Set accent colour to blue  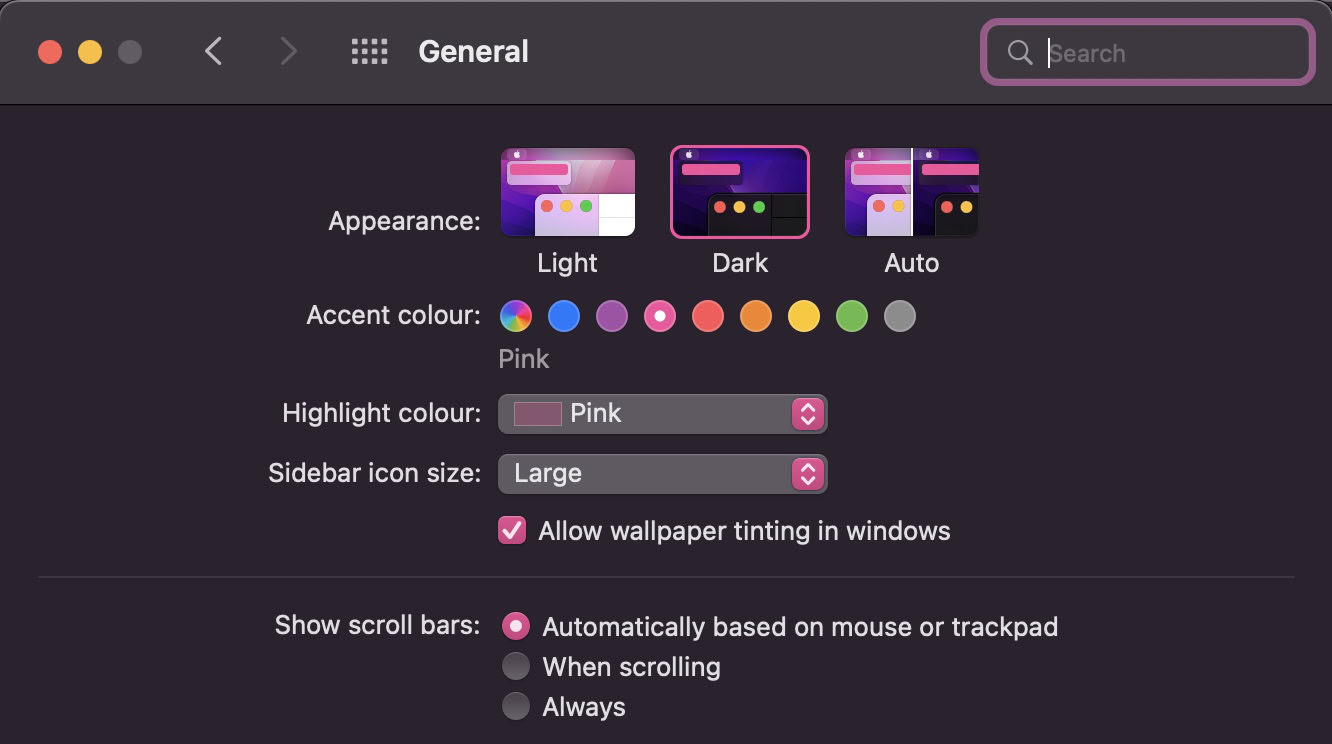(564, 317)
